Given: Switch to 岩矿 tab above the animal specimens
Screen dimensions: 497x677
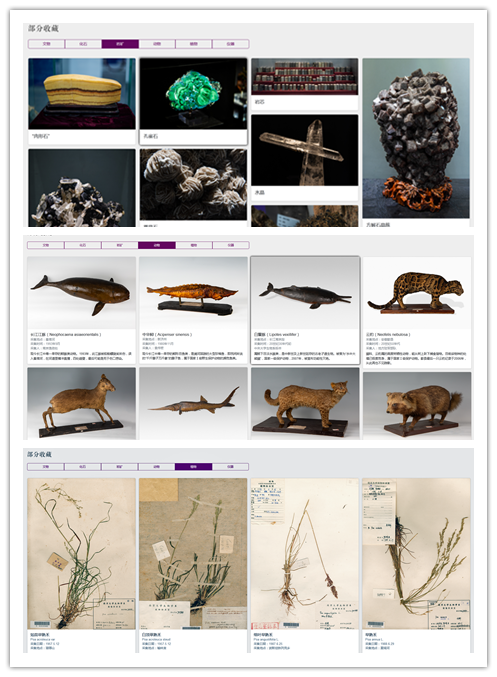Looking at the screenshot, I should click(120, 245).
